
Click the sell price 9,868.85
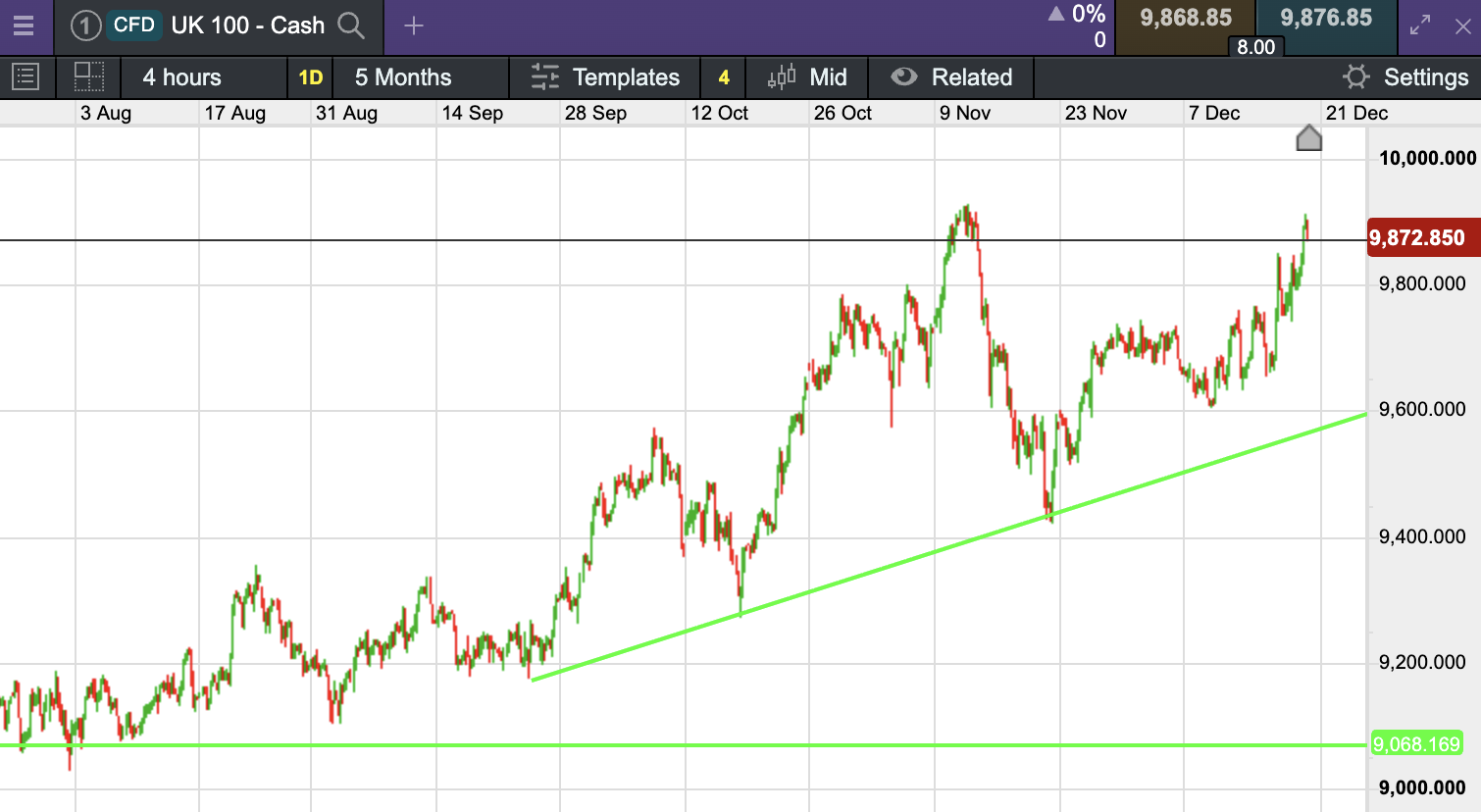coord(1185,19)
